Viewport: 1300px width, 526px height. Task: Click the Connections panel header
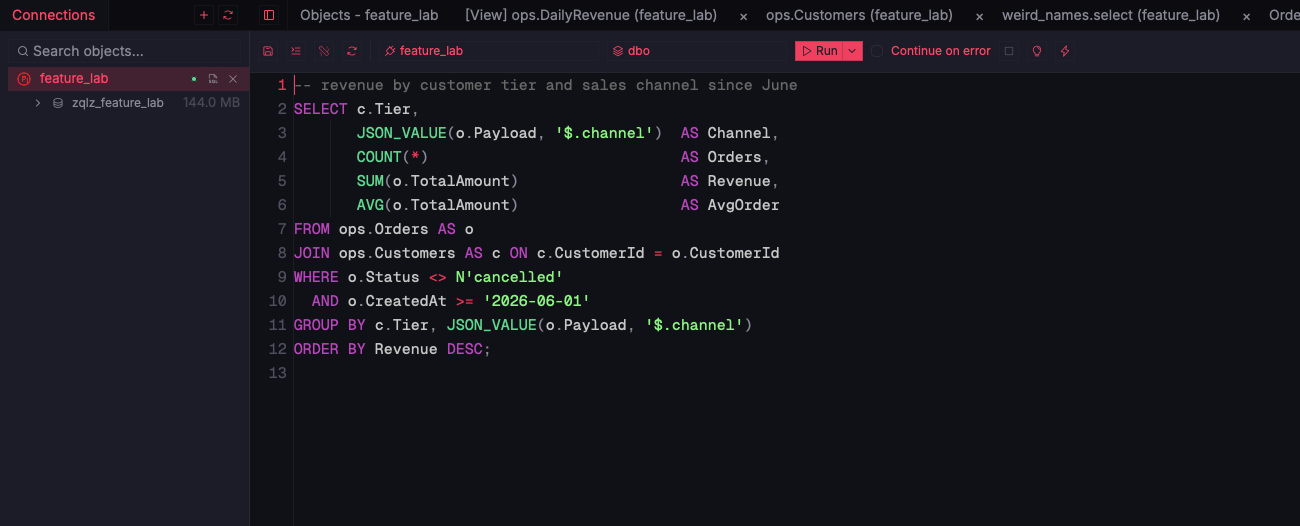(54, 15)
